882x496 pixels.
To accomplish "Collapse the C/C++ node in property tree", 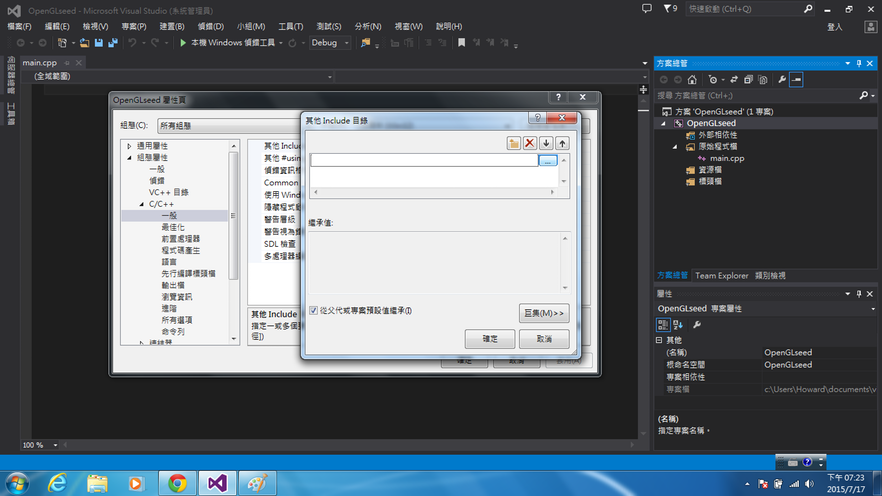I will point(141,204).
